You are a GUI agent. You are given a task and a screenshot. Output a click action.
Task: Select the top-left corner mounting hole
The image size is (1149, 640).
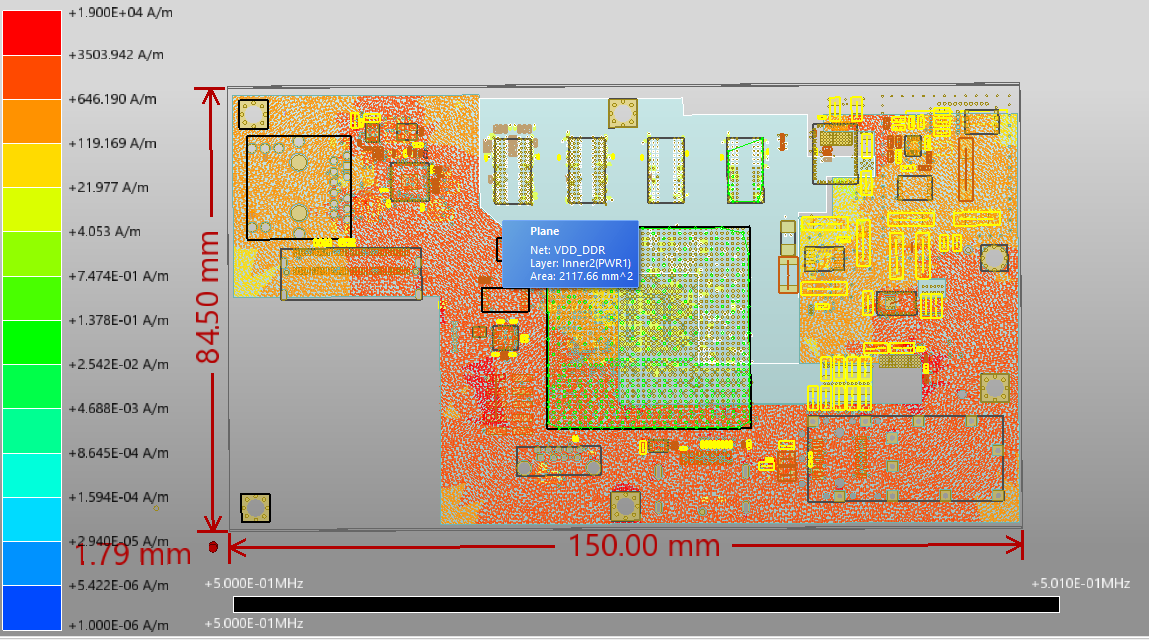(x=253, y=114)
